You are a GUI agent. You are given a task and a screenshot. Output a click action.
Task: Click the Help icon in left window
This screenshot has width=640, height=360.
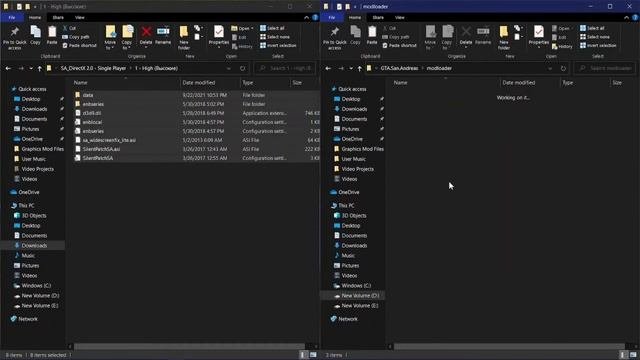[315, 18]
